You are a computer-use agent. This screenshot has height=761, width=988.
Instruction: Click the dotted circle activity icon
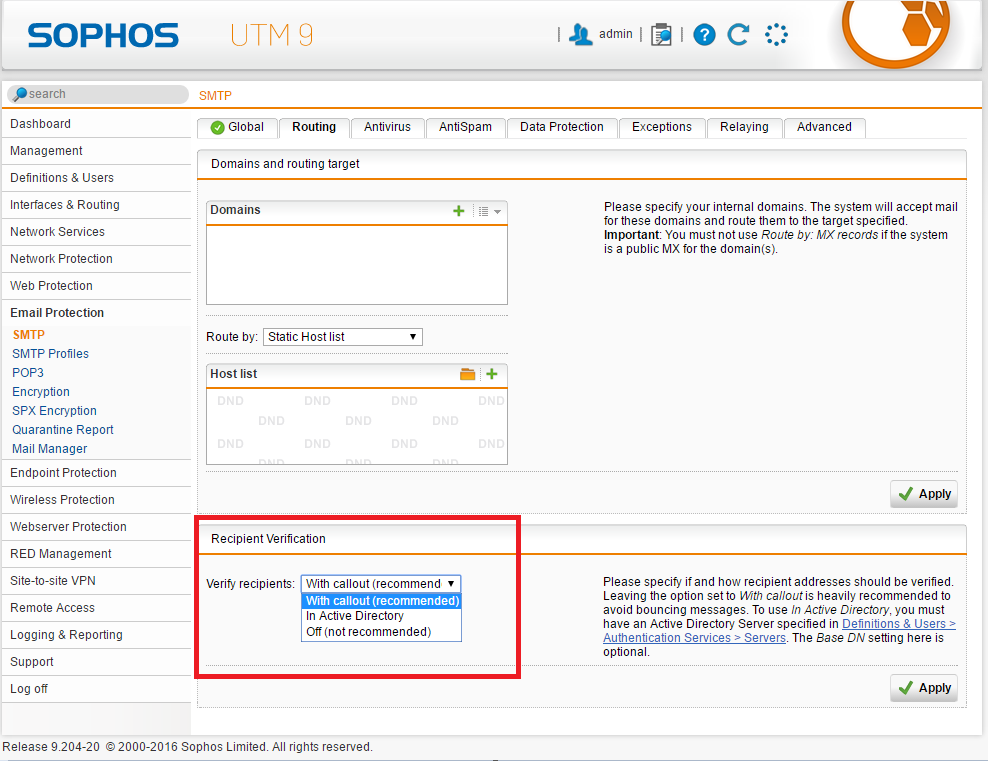click(776, 35)
